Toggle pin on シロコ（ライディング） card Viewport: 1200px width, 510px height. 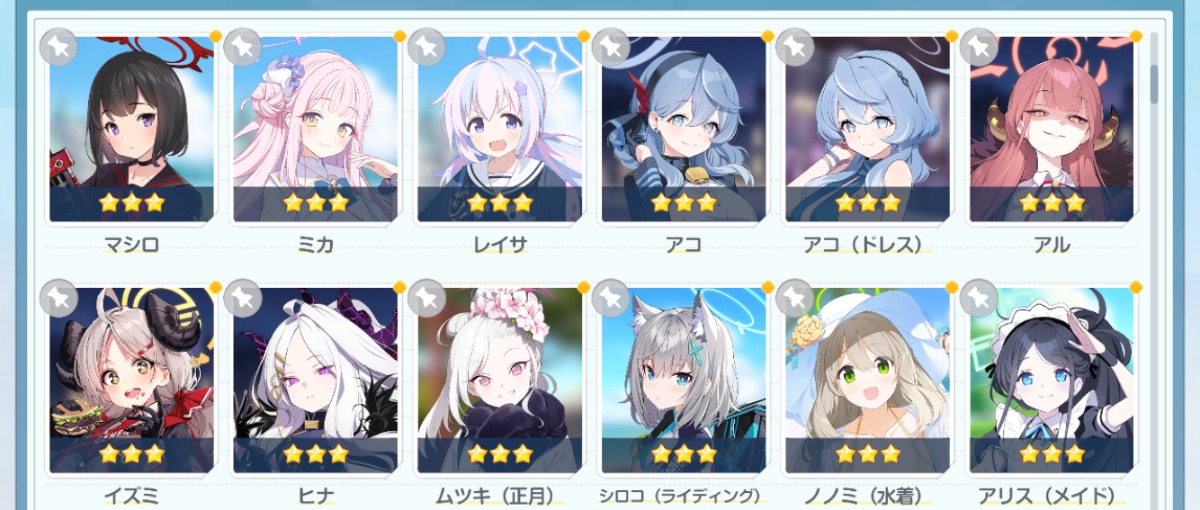coord(610,298)
